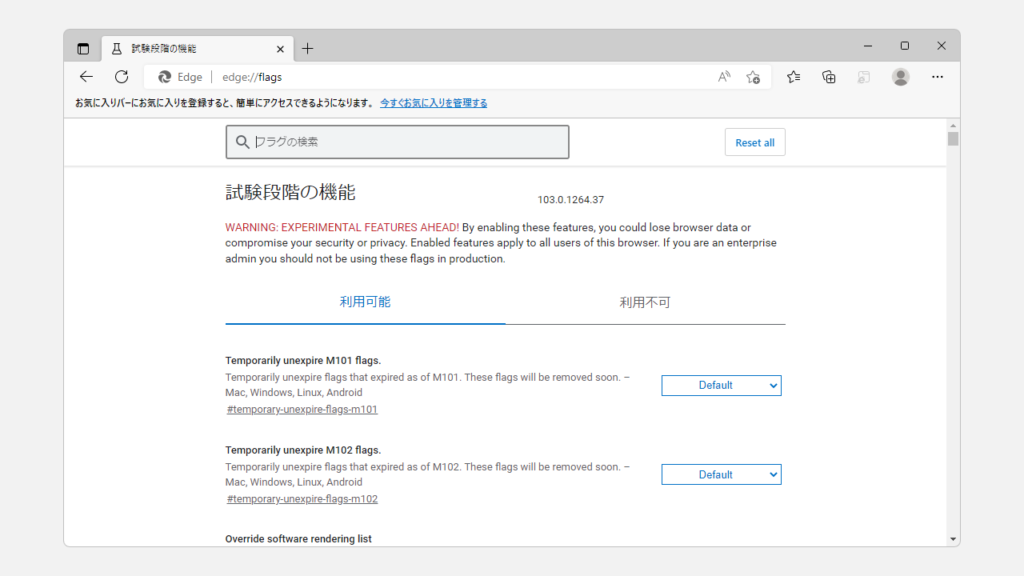This screenshot has width=1024, height=576.
Task: Refresh the page with reload icon
Action: tap(121, 77)
